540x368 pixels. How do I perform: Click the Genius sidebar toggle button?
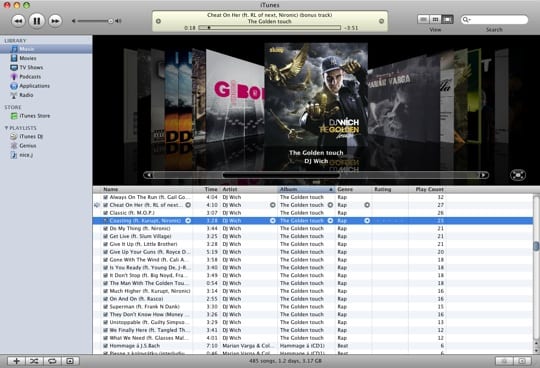(x=522, y=361)
